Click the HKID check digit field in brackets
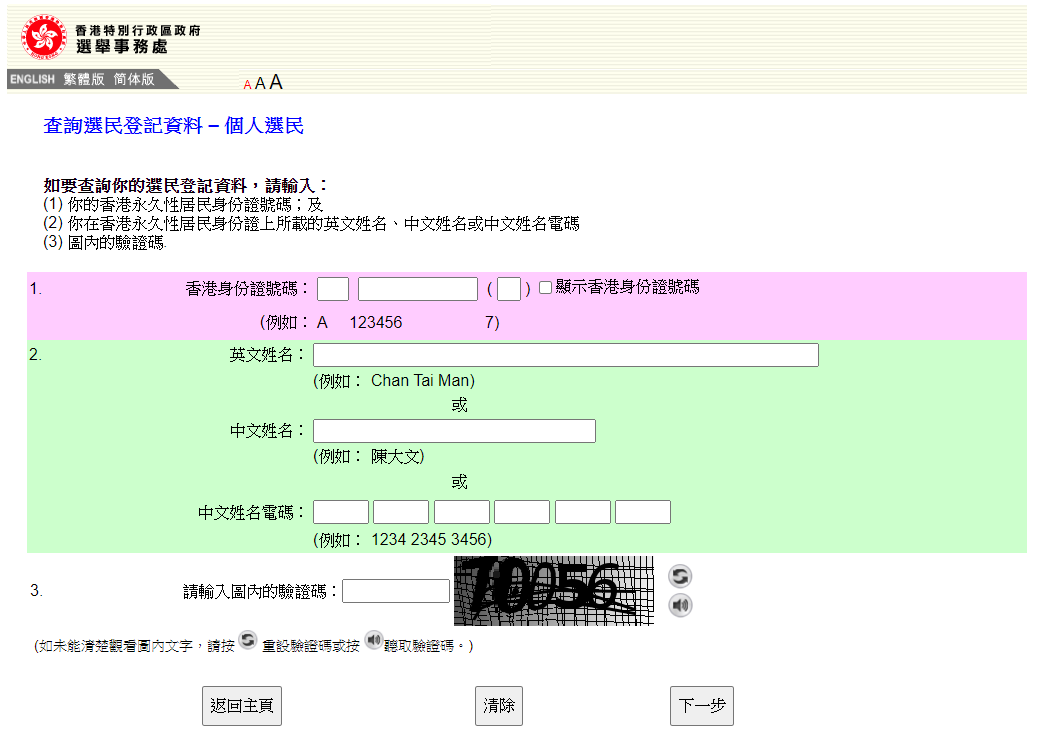 [x=508, y=289]
